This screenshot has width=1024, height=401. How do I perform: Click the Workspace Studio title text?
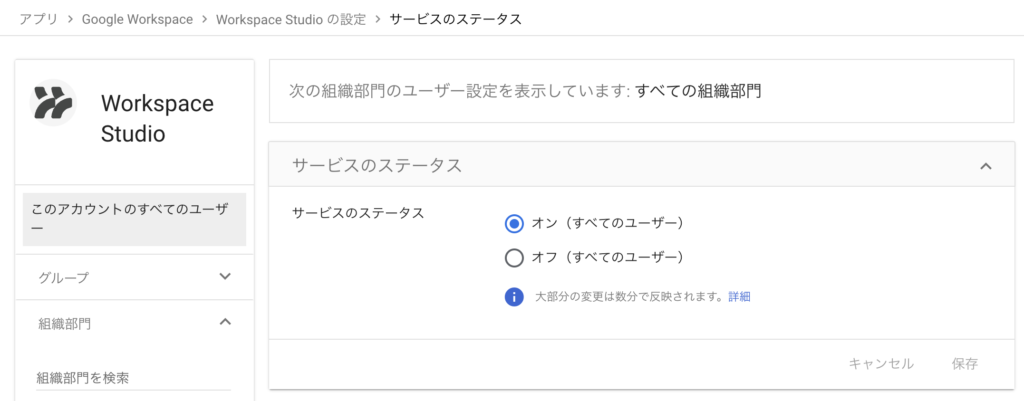[157, 118]
